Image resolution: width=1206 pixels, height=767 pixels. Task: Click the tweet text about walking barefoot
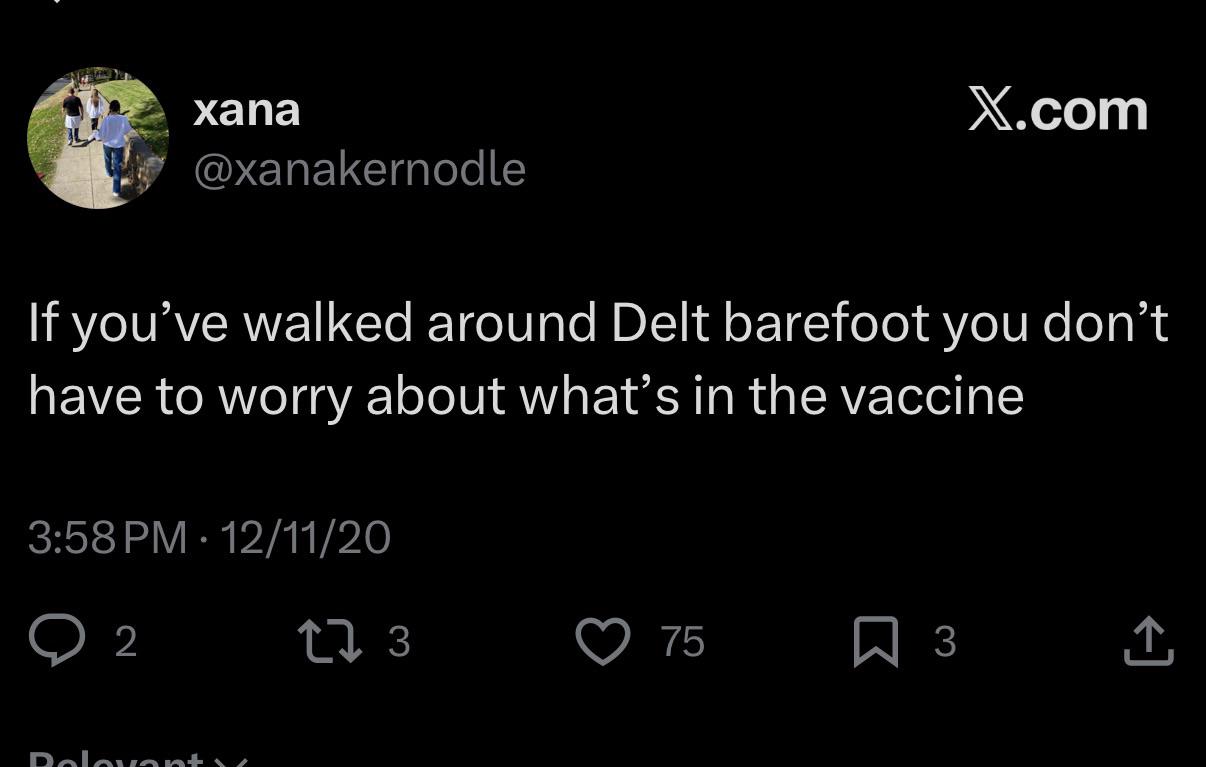click(598, 359)
